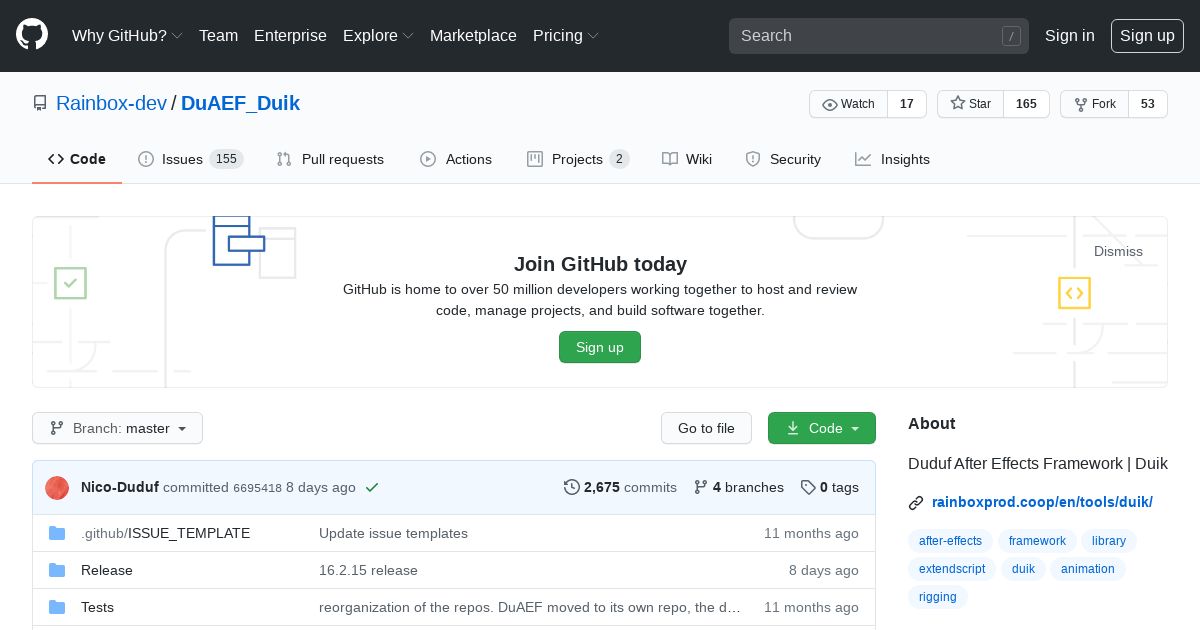The width and height of the screenshot is (1200, 630).
Task: Open the Nico-Duduf author link
Action: coord(120,487)
